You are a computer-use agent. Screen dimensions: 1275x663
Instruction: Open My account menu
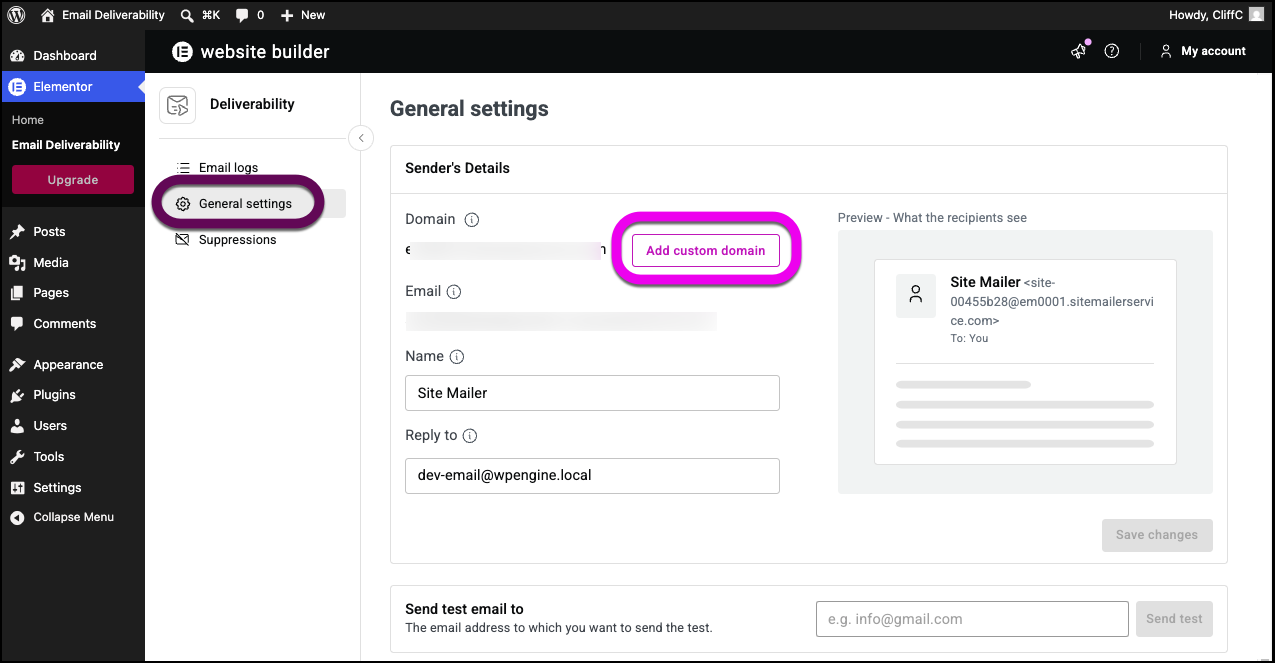click(1203, 52)
